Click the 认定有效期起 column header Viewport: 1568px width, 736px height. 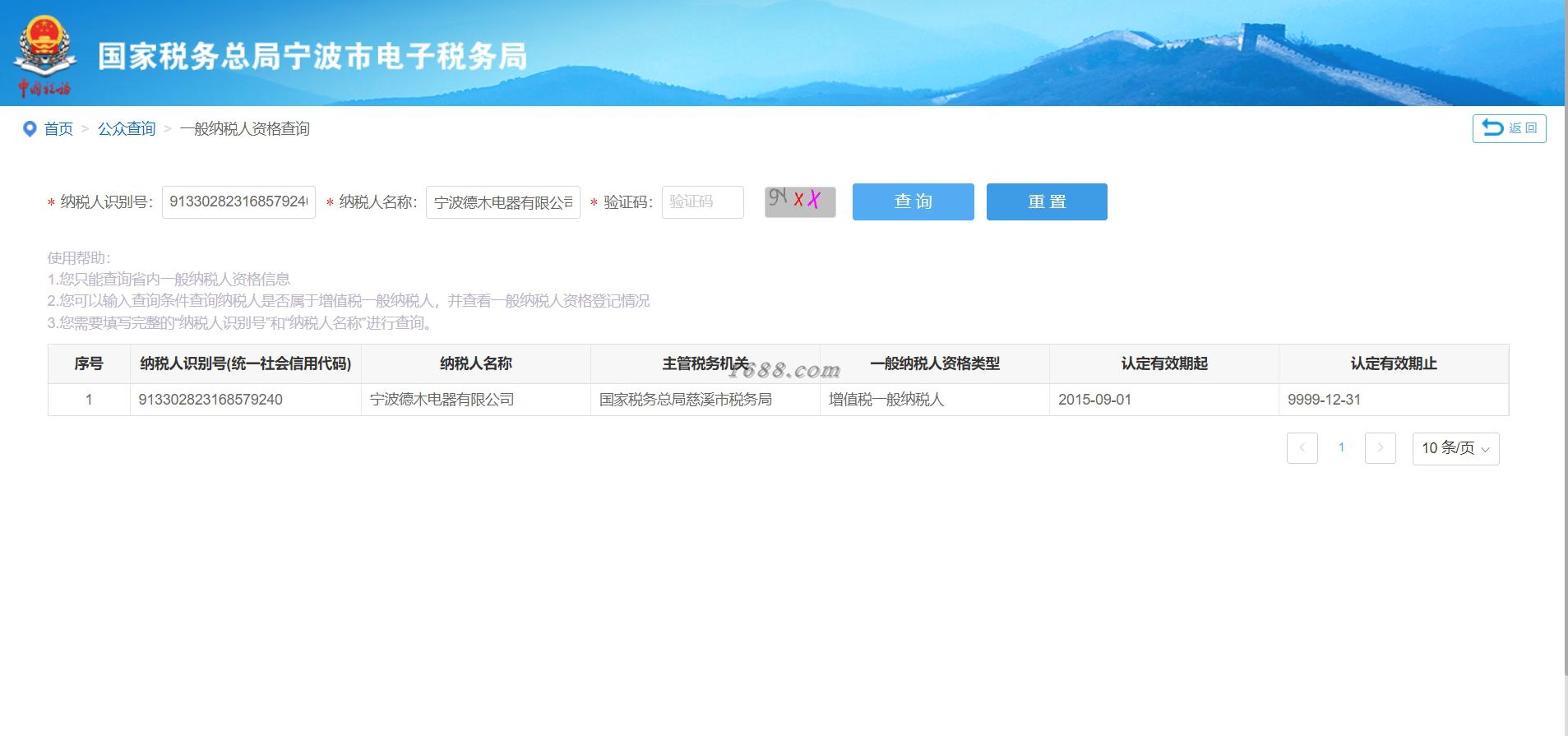pos(1164,363)
